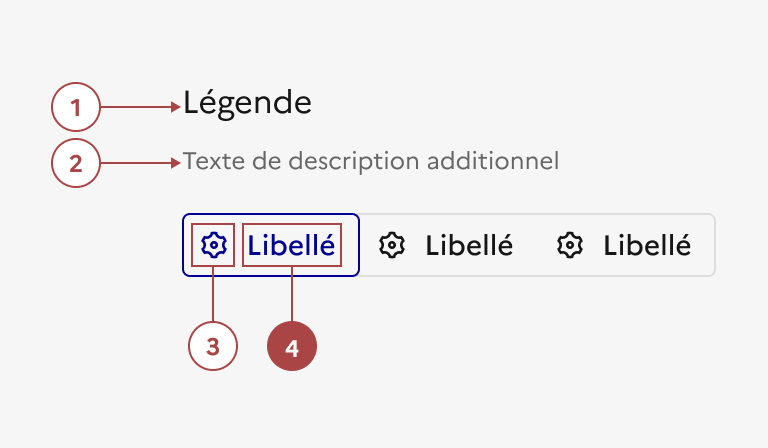Click the word 'additionnel' in the description
Screen dimensions: 768x448
click(x=503, y=161)
